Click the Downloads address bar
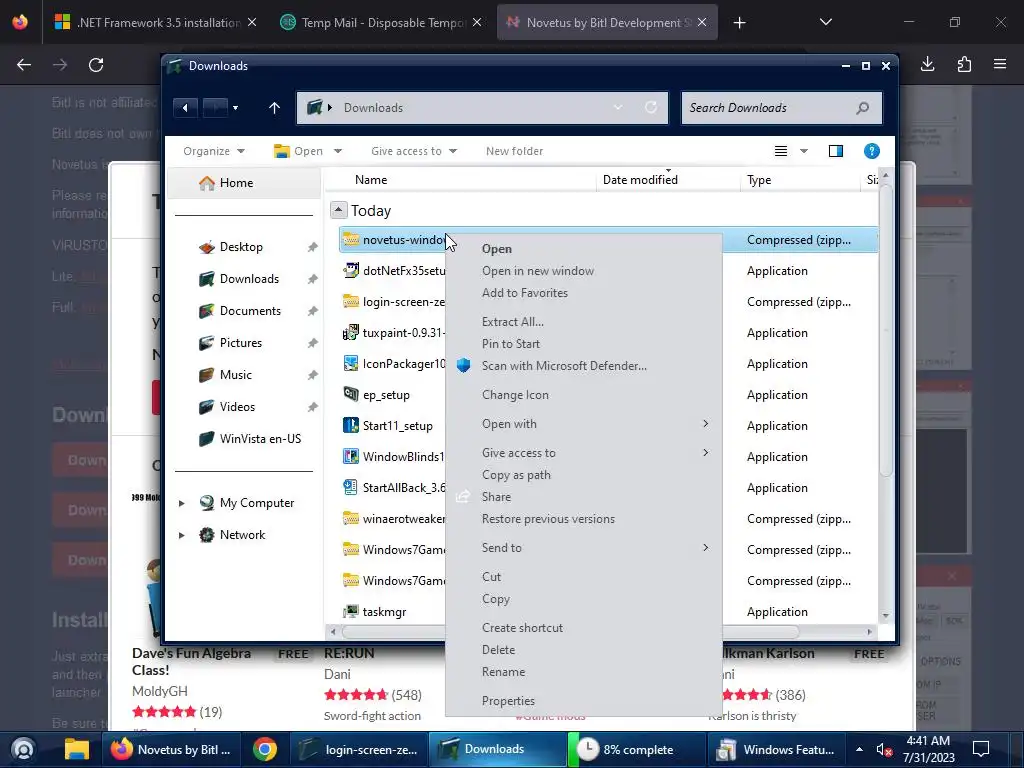The height and width of the screenshot is (768, 1024). (x=482, y=108)
